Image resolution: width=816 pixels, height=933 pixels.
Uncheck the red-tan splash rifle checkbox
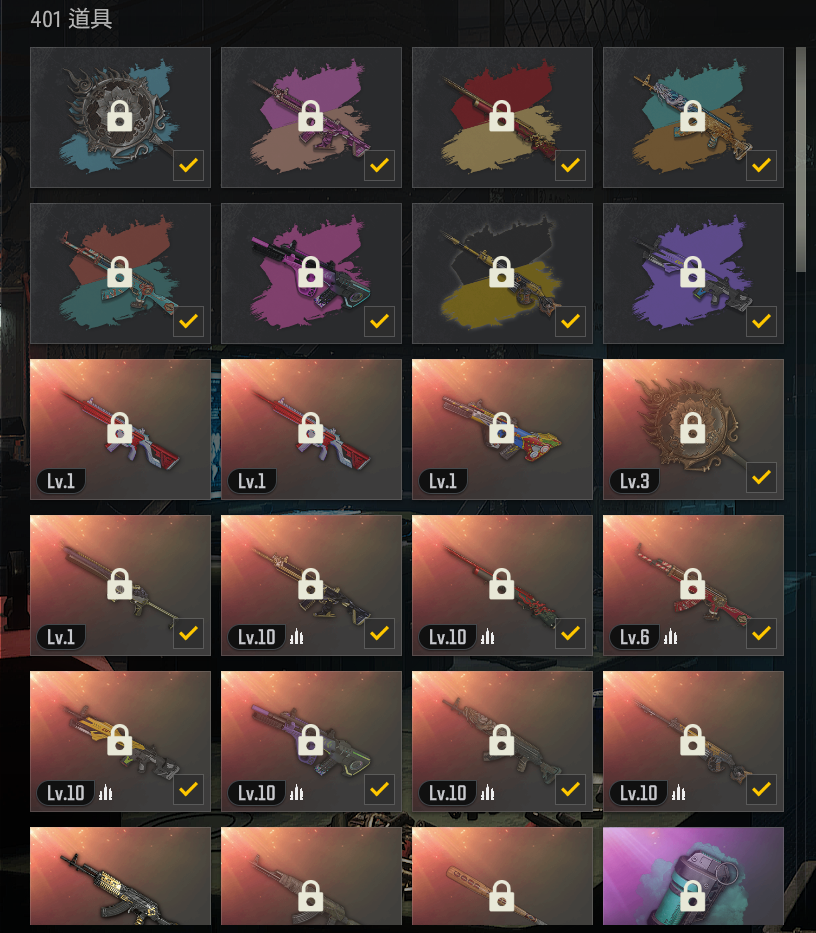tap(570, 165)
